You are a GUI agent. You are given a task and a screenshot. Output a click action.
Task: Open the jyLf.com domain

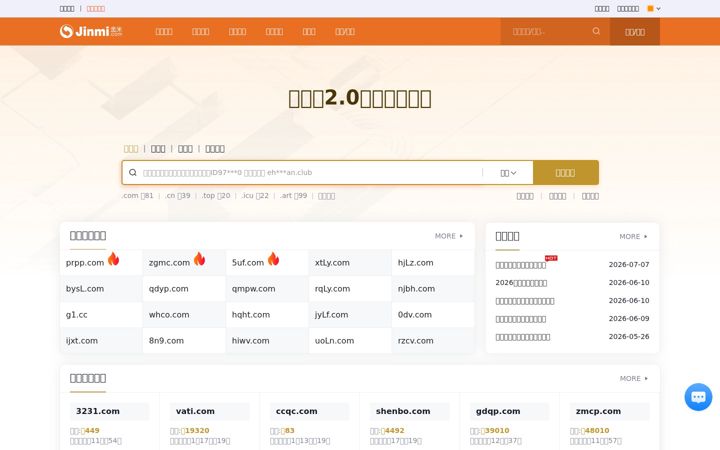pyautogui.click(x=332, y=315)
